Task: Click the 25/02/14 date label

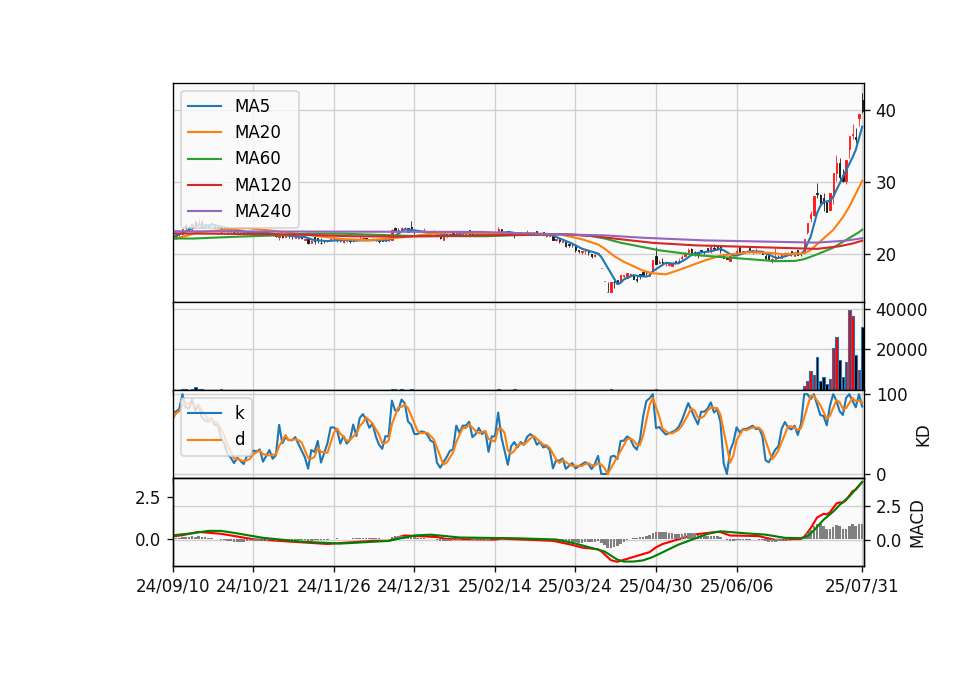Action: pyautogui.click(x=495, y=586)
